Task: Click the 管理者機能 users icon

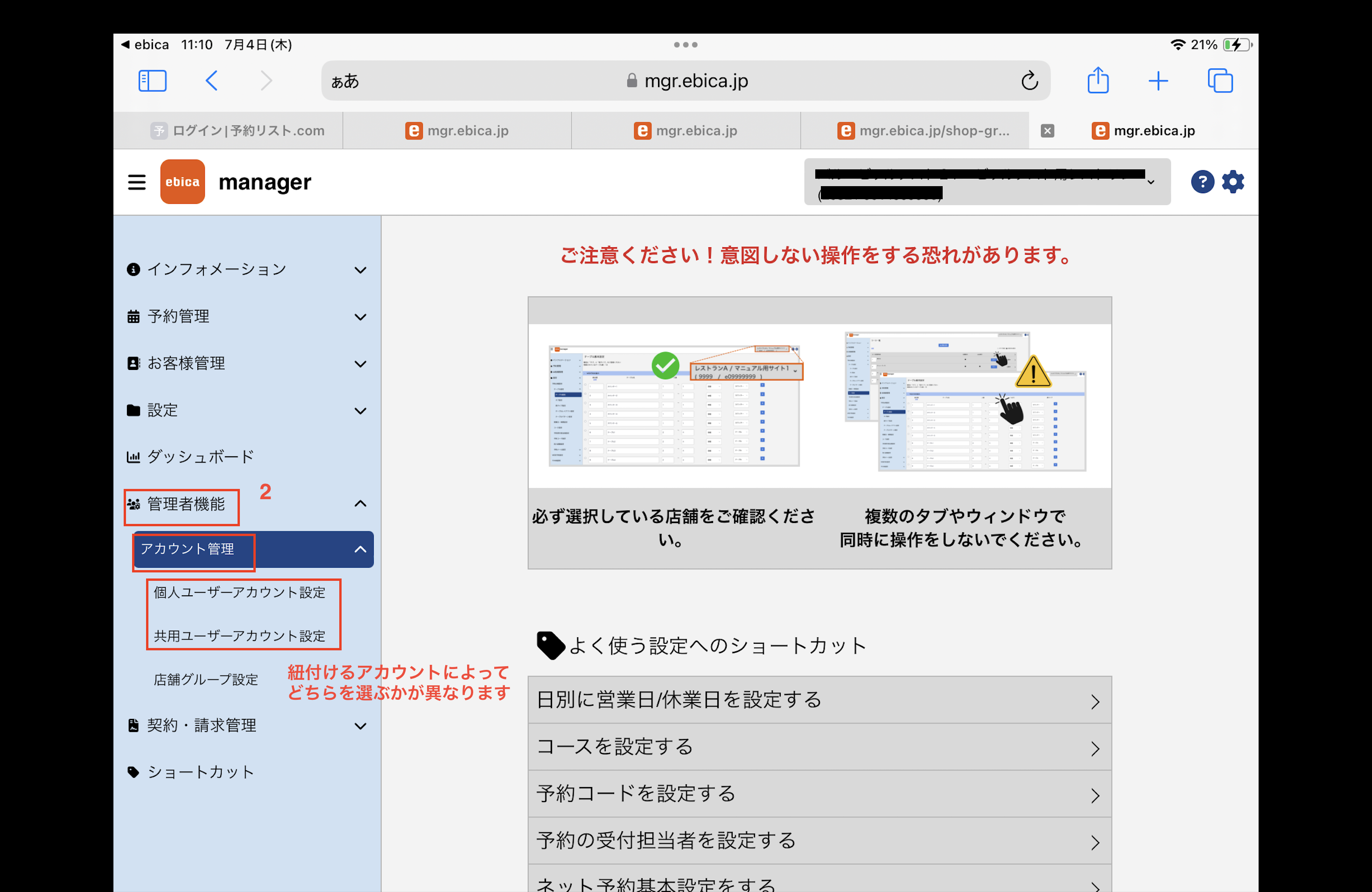Action: click(x=133, y=504)
